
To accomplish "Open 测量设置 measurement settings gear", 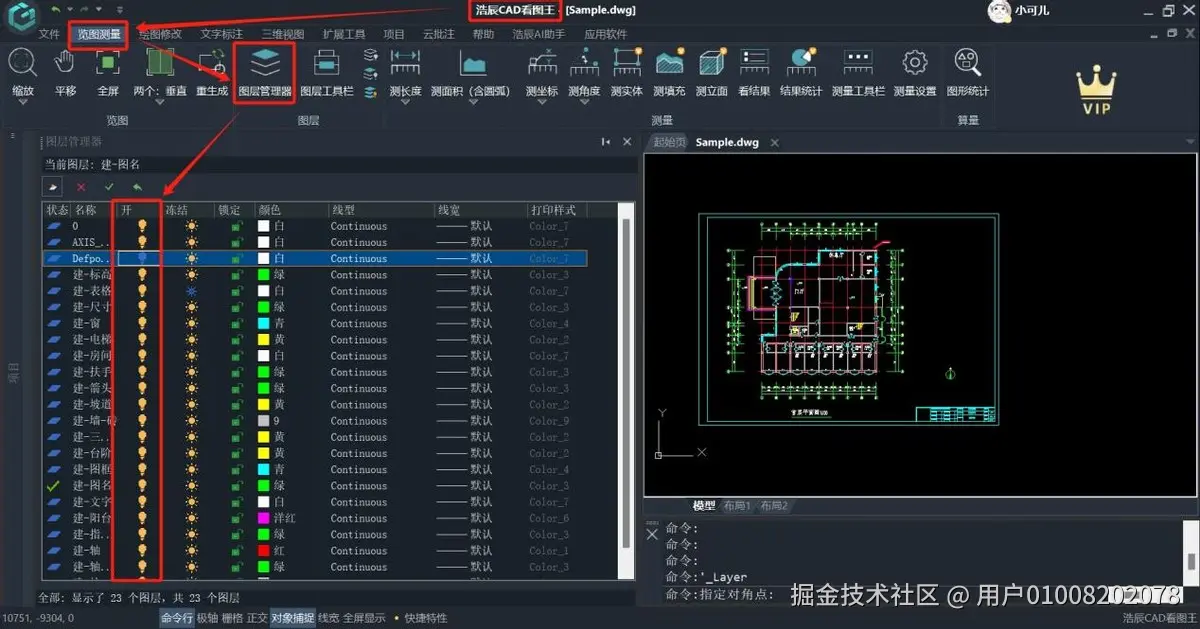I will tap(914, 63).
